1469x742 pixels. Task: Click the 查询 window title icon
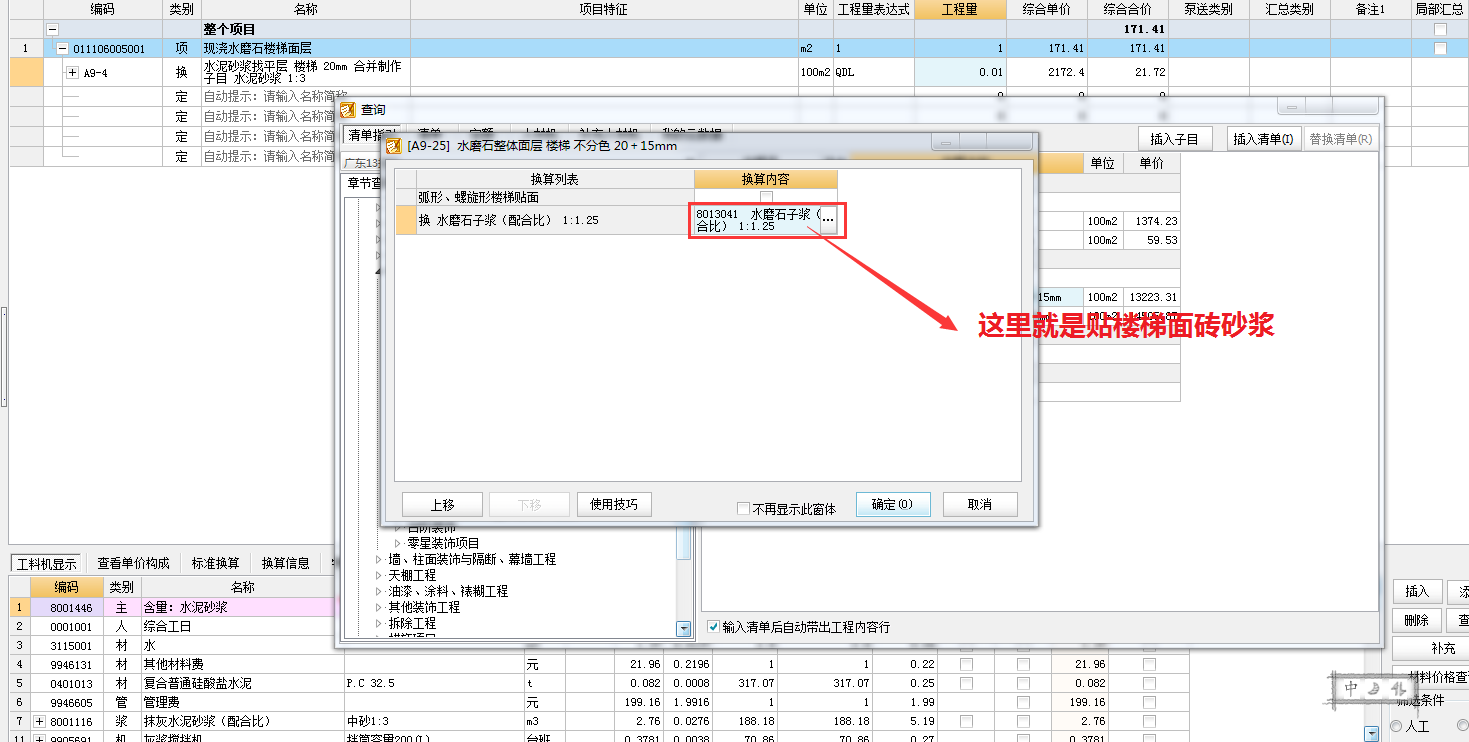348,110
